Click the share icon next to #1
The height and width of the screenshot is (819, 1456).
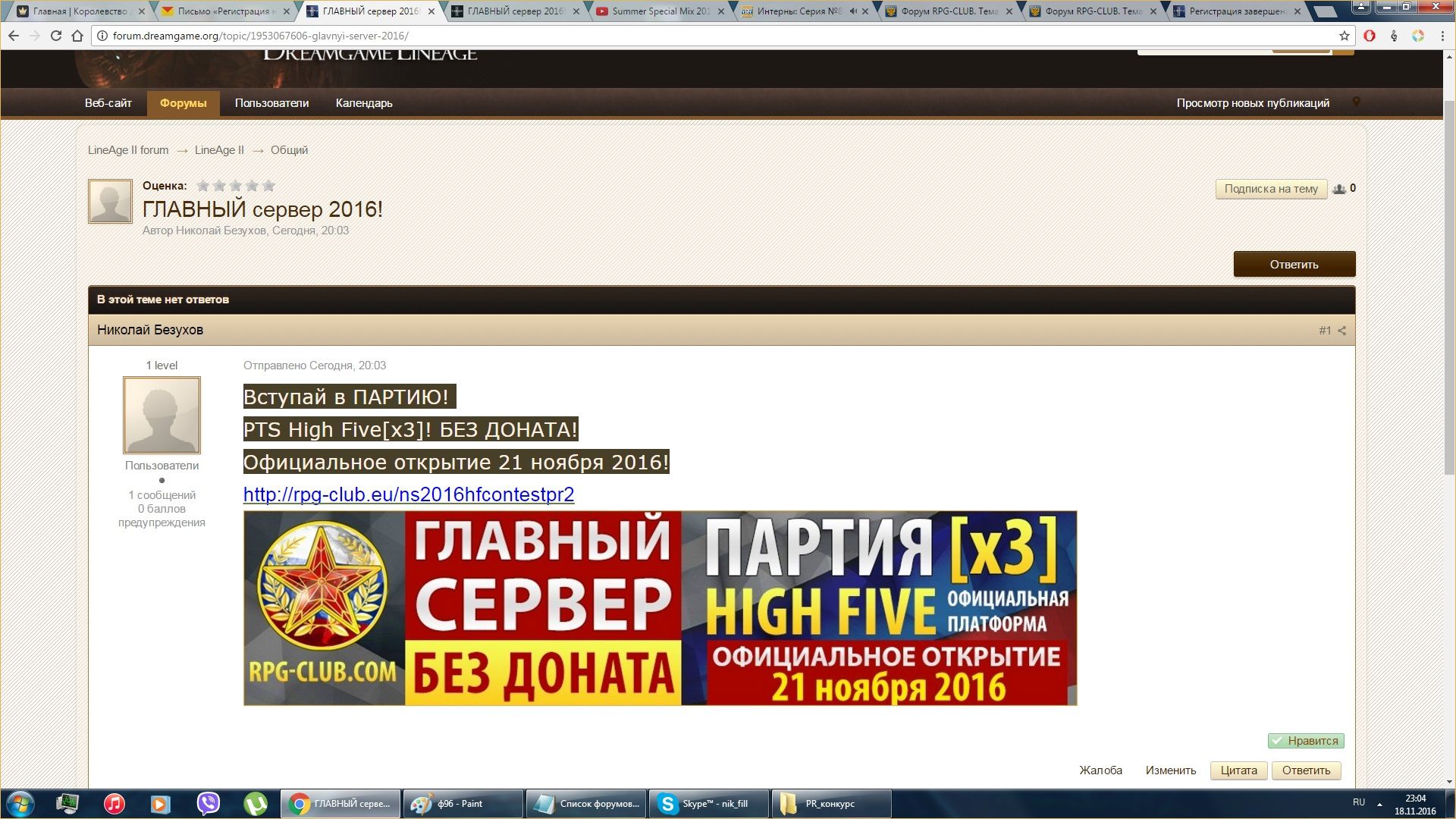[x=1342, y=331]
